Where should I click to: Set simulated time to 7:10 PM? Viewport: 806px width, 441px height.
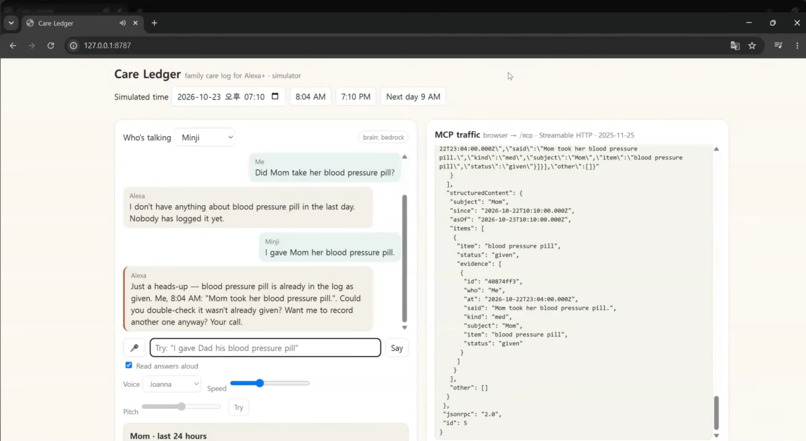point(356,97)
